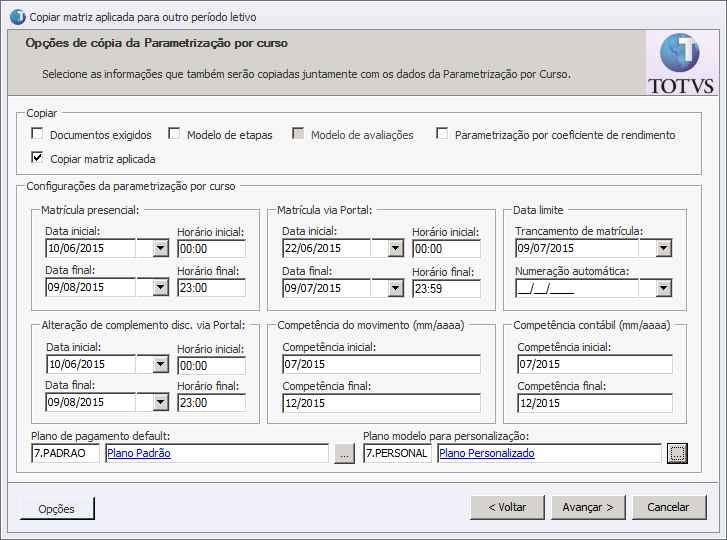The width and height of the screenshot is (727, 540).
Task: Uncheck Copiar matriz aplicada
Action: point(38,157)
